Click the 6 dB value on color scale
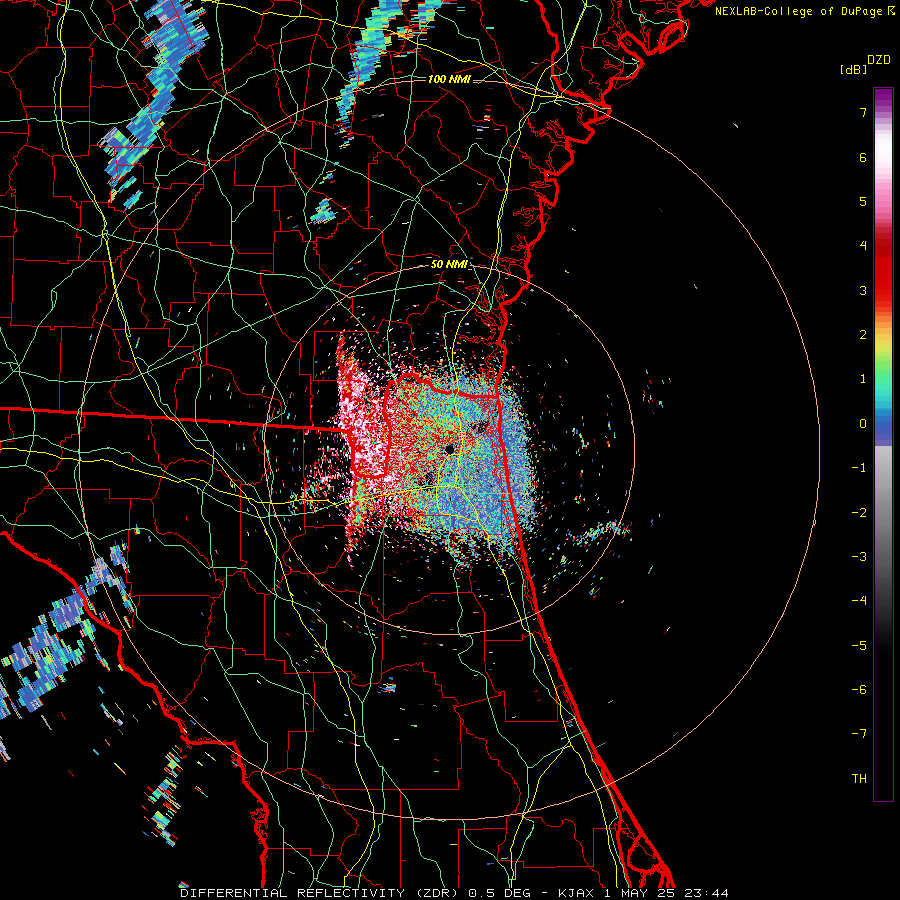Screen dimensions: 900x900 863,157
